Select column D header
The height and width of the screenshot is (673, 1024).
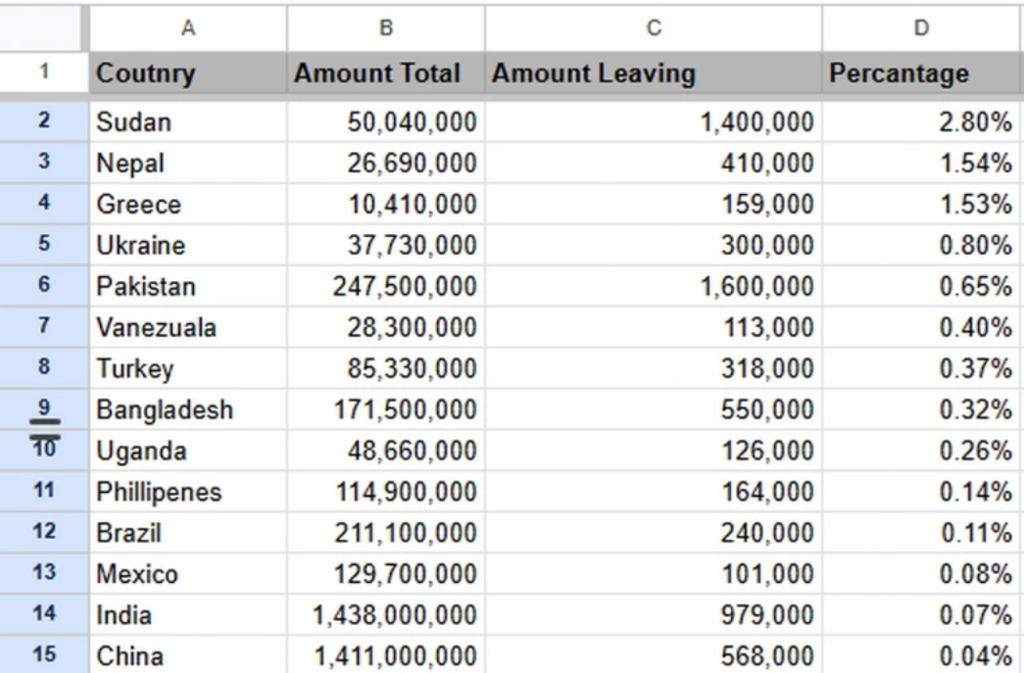(x=921, y=27)
